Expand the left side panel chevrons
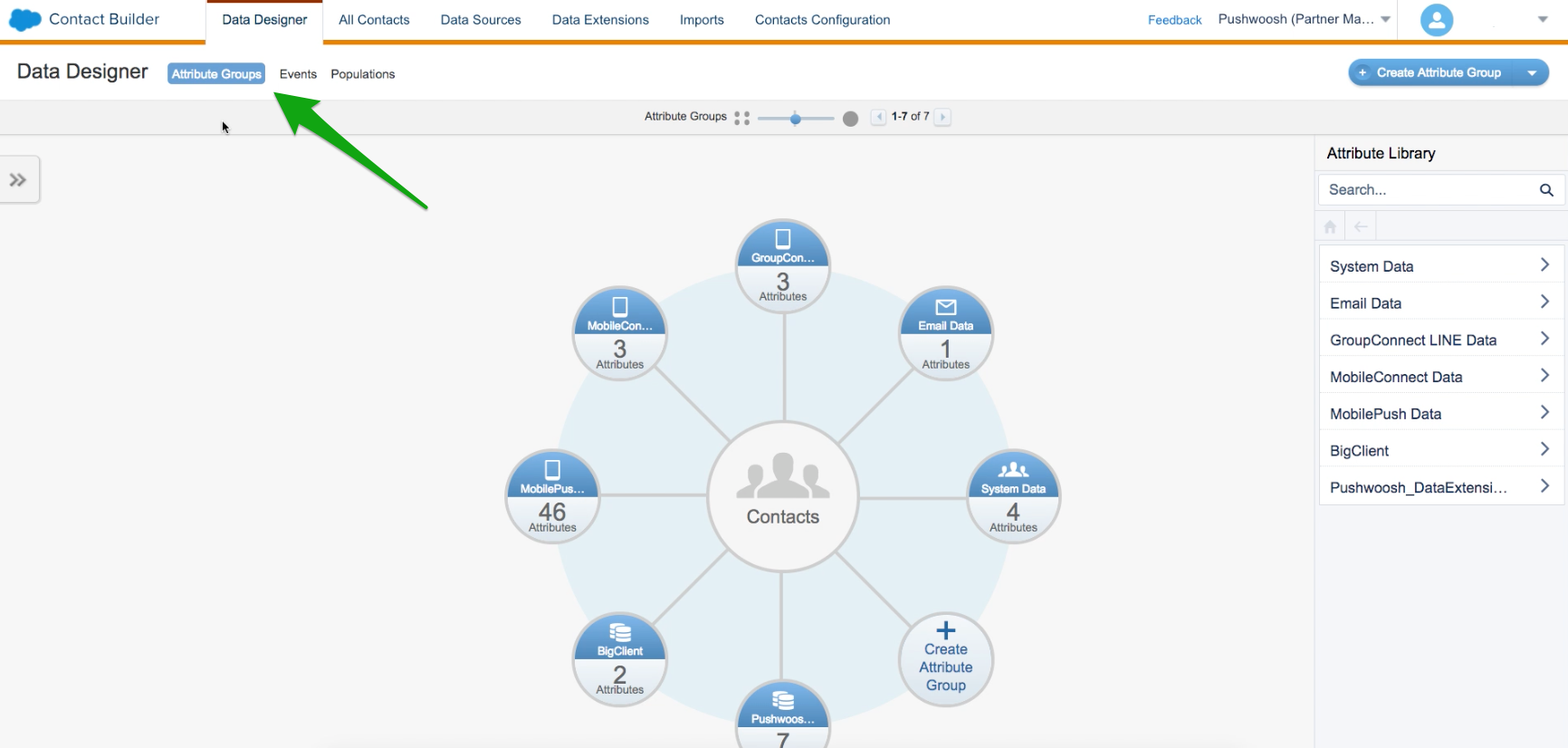The image size is (1568, 748). click(18, 180)
